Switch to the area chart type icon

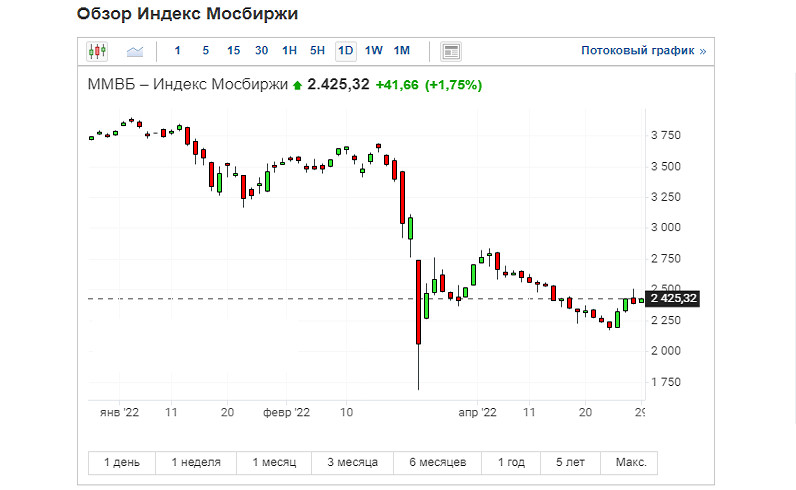135,51
